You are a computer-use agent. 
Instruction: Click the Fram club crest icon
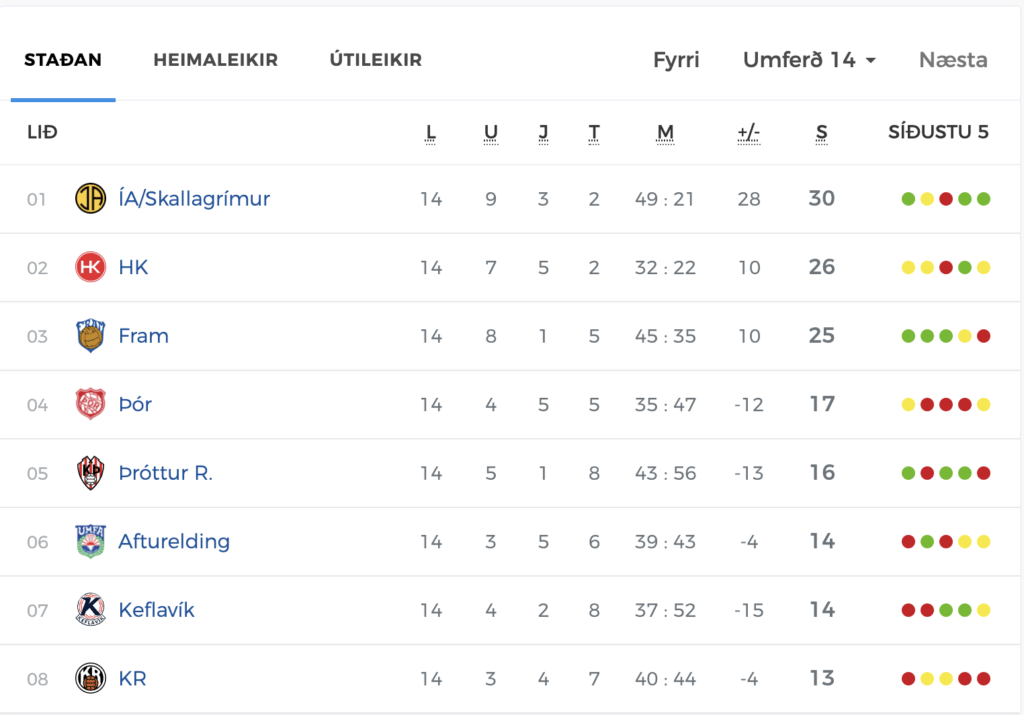tap(90, 336)
